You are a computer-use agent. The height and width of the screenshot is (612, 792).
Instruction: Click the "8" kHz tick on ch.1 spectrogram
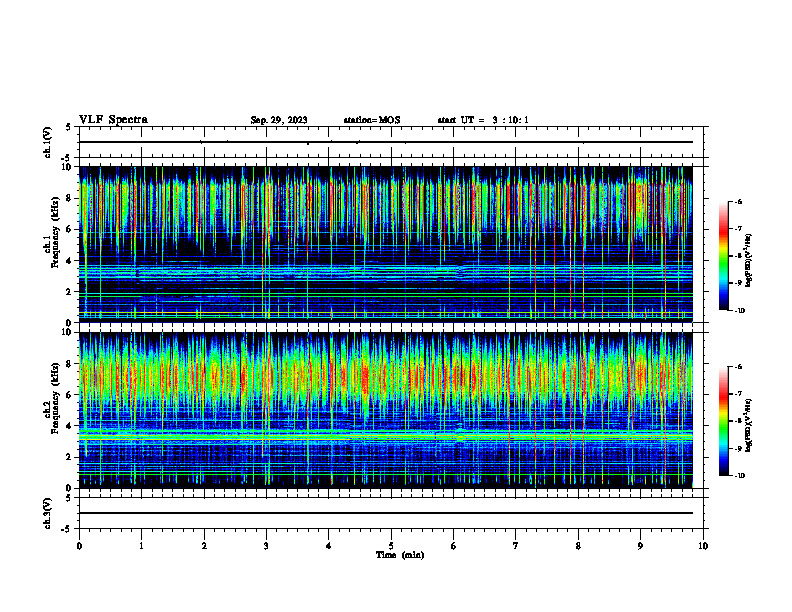(x=70, y=198)
